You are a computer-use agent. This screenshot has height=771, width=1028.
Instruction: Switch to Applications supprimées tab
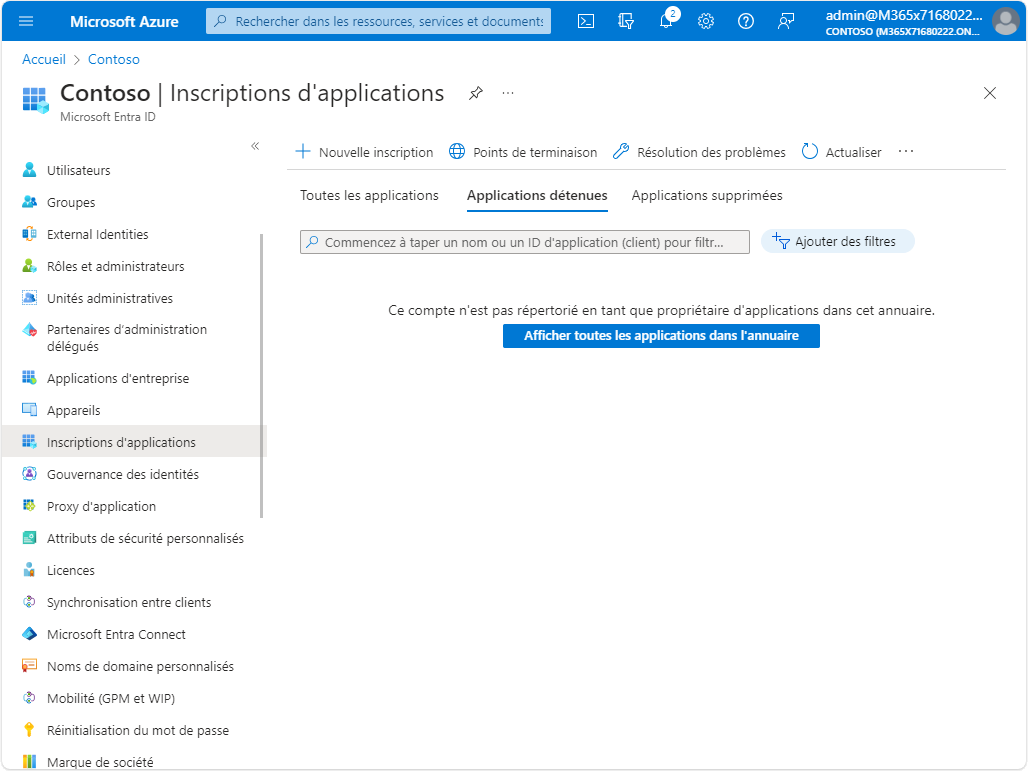point(707,195)
